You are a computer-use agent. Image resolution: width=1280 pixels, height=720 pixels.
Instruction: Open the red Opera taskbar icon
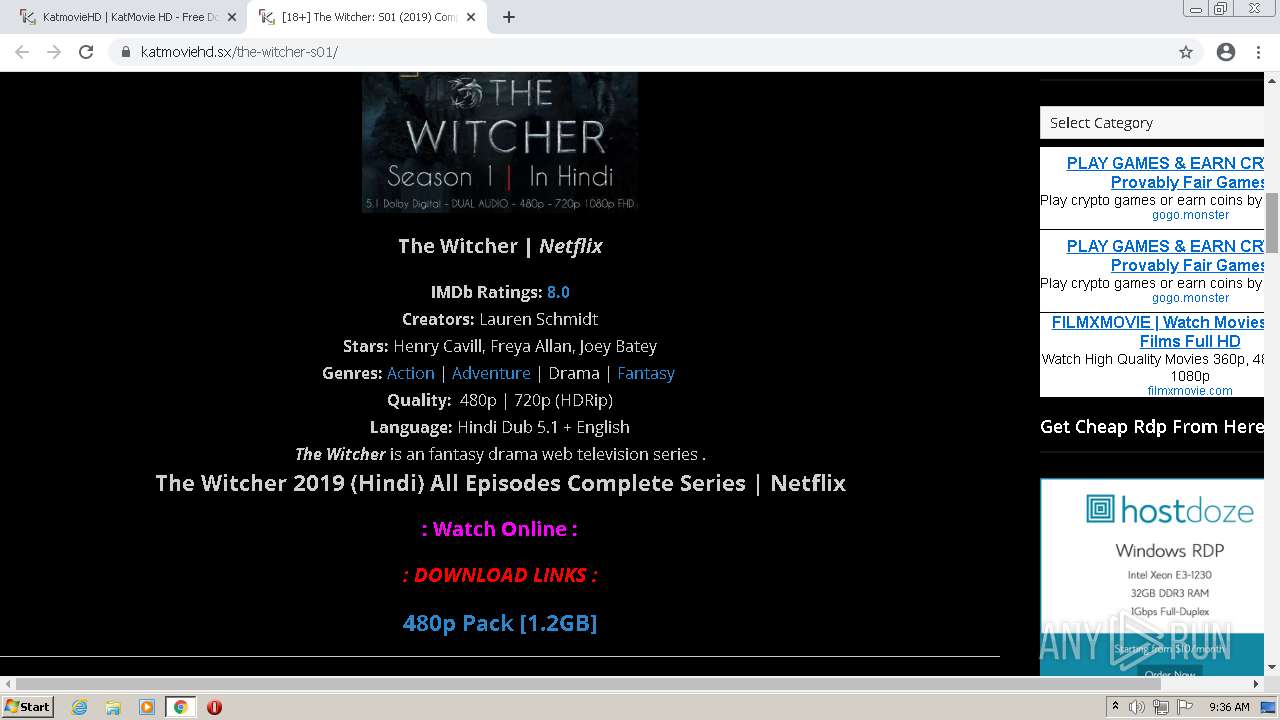pyautogui.click(x=214, y=707)
